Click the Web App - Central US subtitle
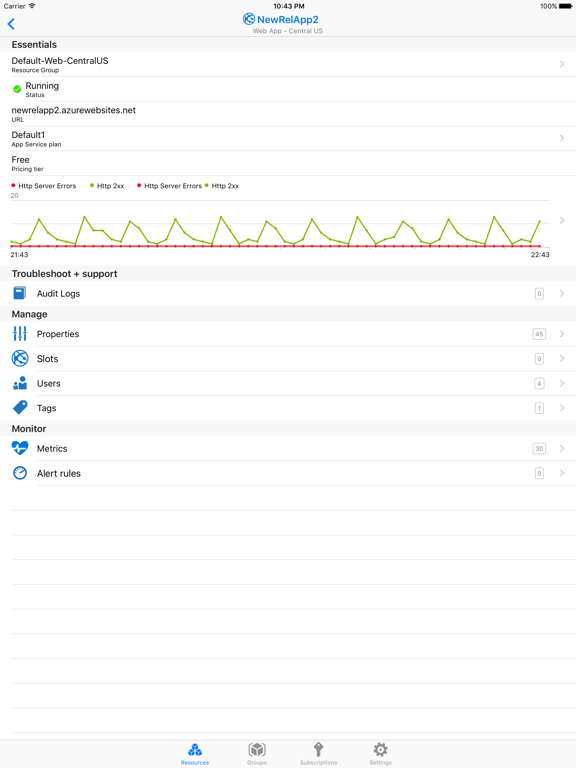This screenshot has width=576, height=768. pyautogui.click(x=288, y=31)
